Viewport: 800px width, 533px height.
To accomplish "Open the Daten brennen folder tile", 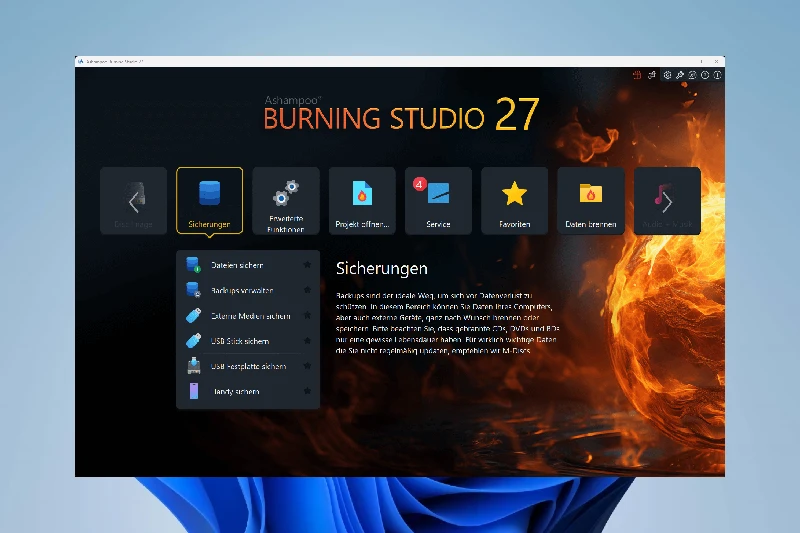I will [591, 200].
